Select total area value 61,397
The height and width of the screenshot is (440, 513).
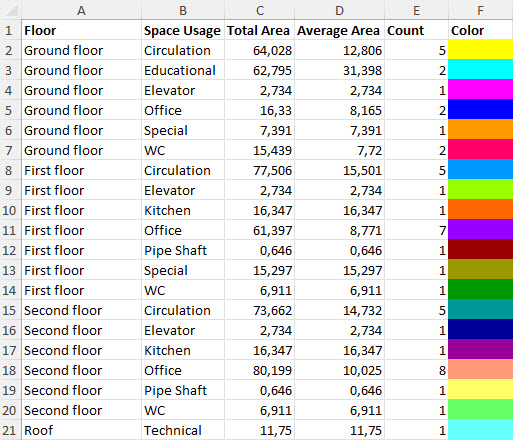point(260,230)
